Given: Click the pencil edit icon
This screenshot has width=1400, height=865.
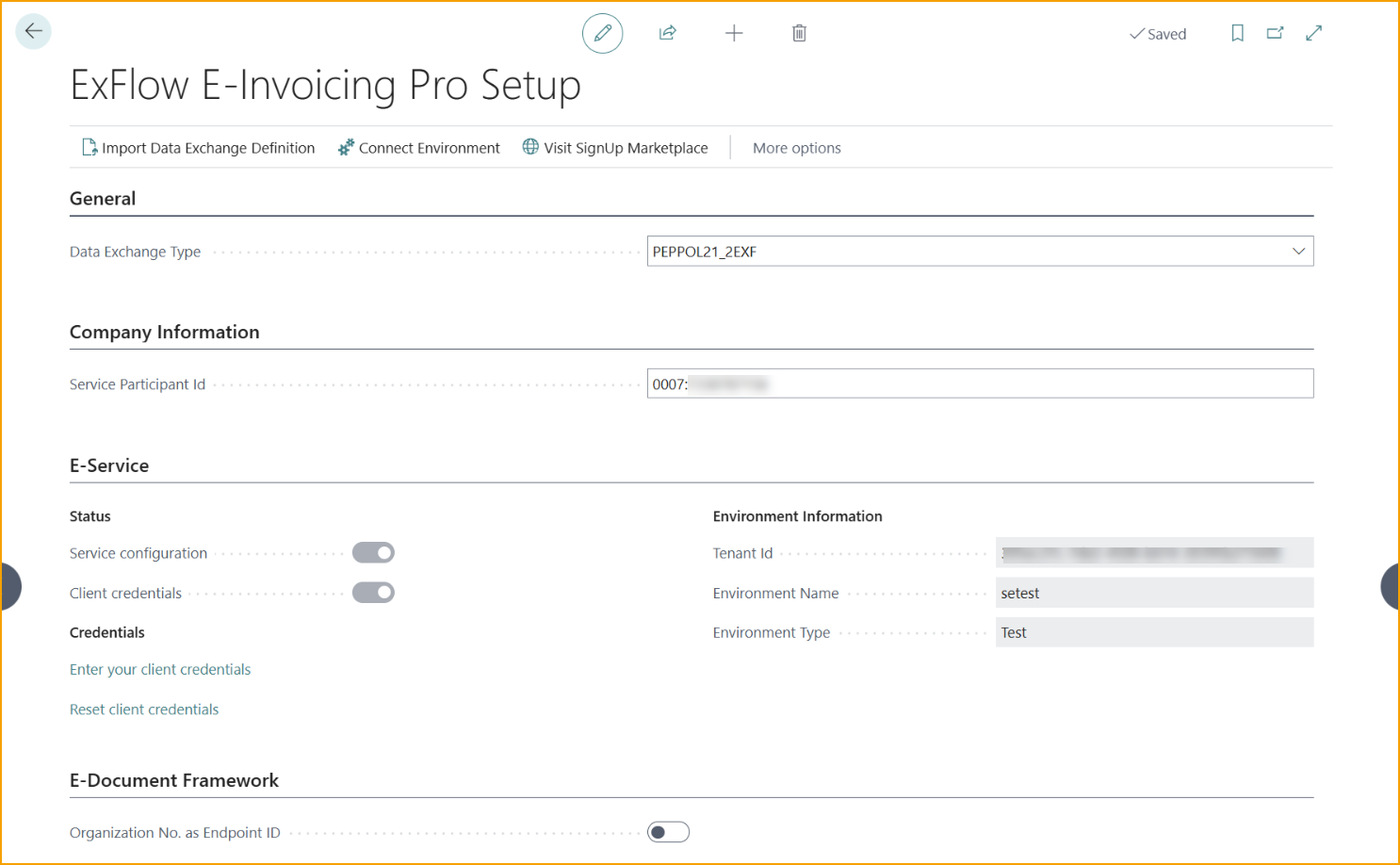Looking at the screenshot, I should (x=603, y=34).
